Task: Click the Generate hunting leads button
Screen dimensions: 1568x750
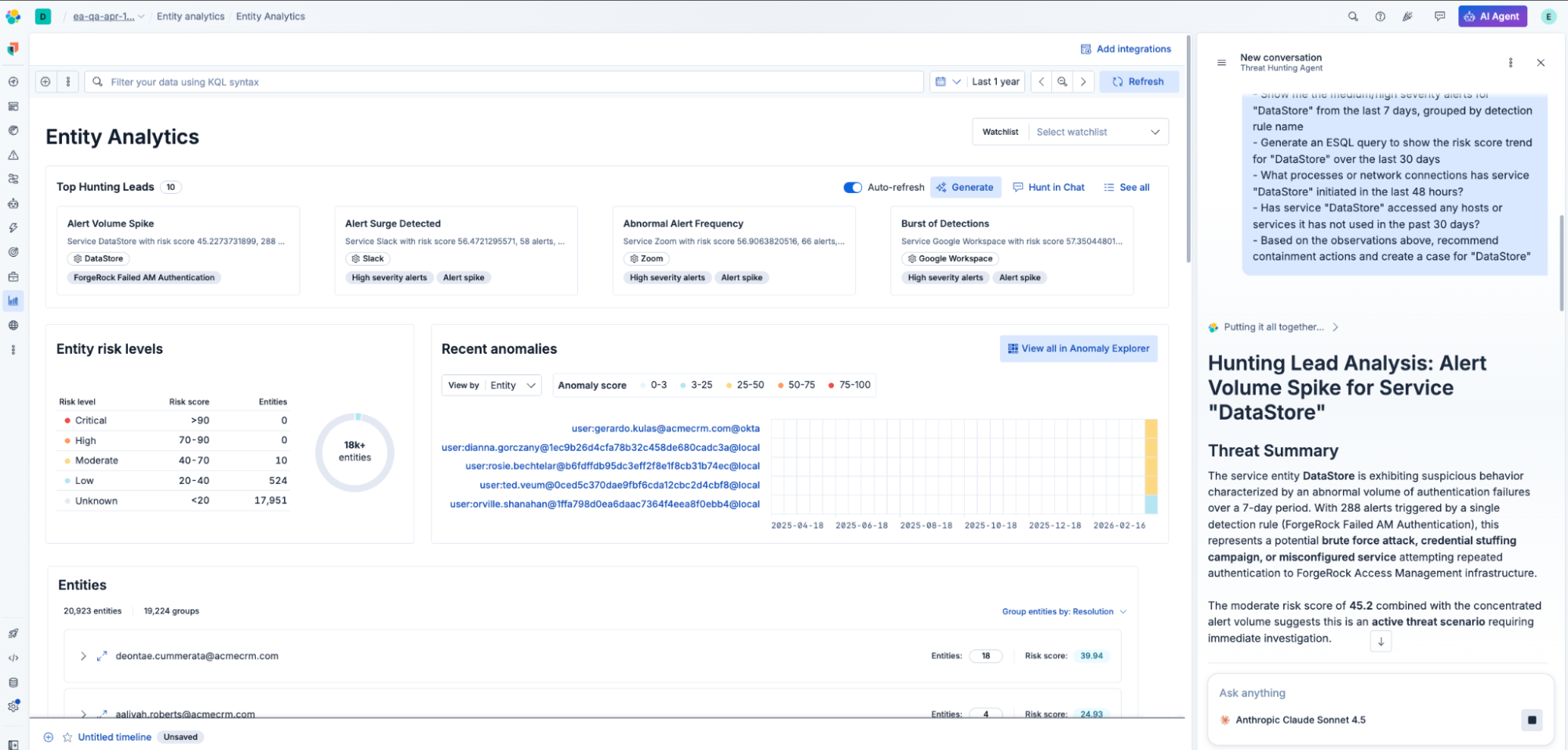Action: coord(966,187)
